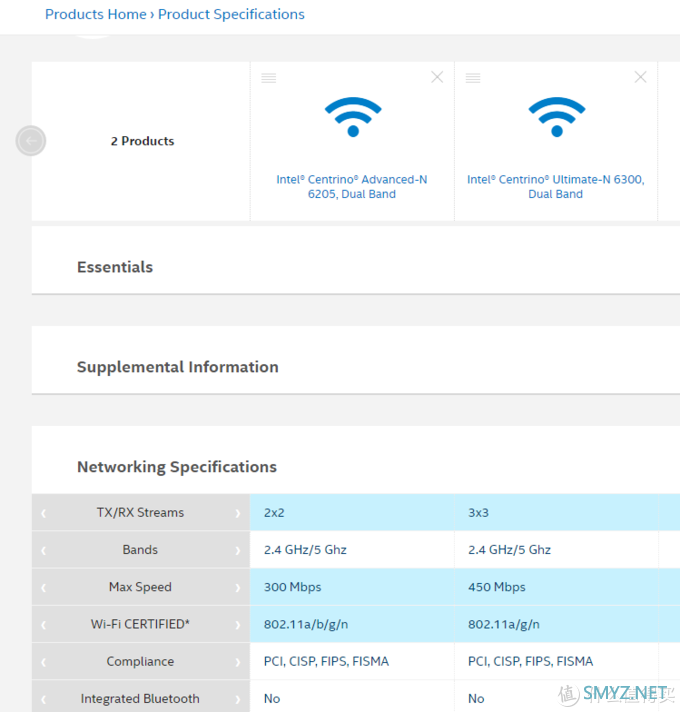Image resolution: width=680 pixels, height=712 pixels.
Task: Click left chevron on Max Speed row
Action: tap(44, 588)
